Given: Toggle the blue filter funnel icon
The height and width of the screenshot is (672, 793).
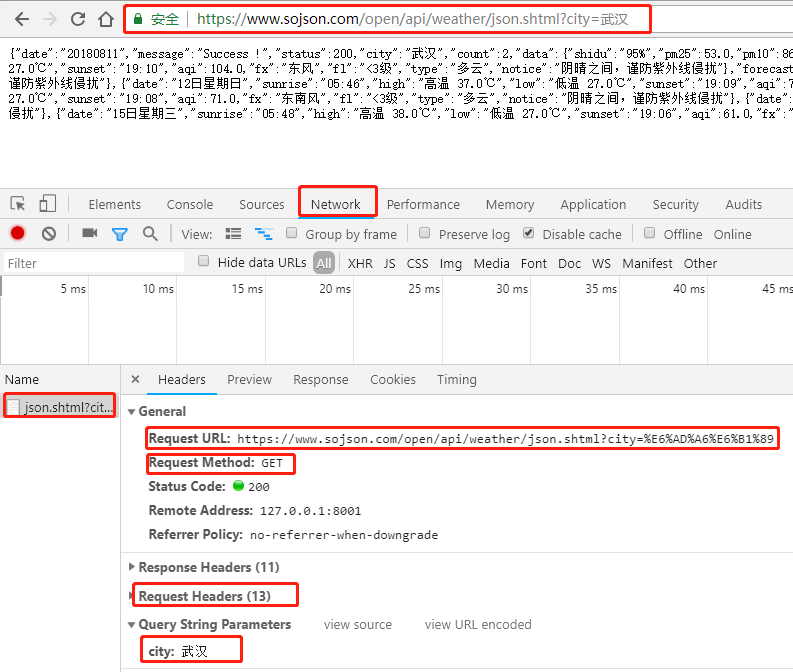Looking at the screenshot, I should point(120,234).
